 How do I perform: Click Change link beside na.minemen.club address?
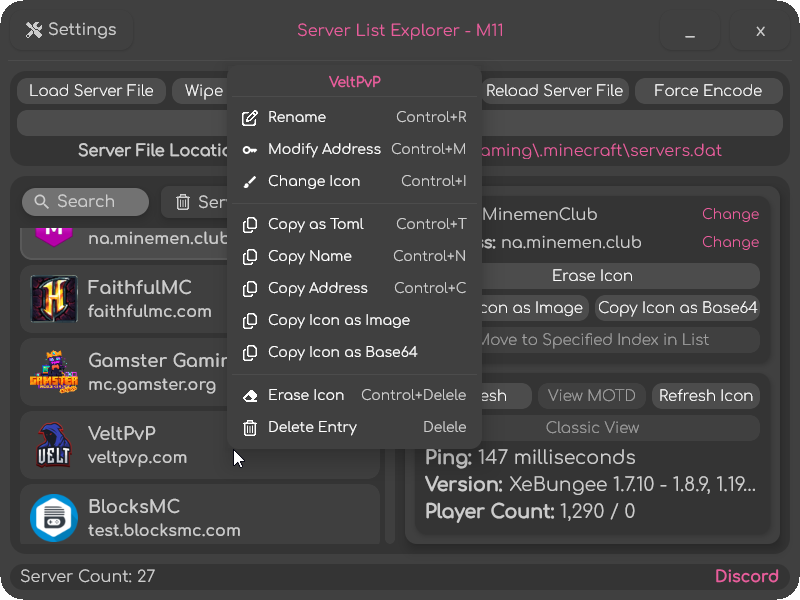pos(731,242)
